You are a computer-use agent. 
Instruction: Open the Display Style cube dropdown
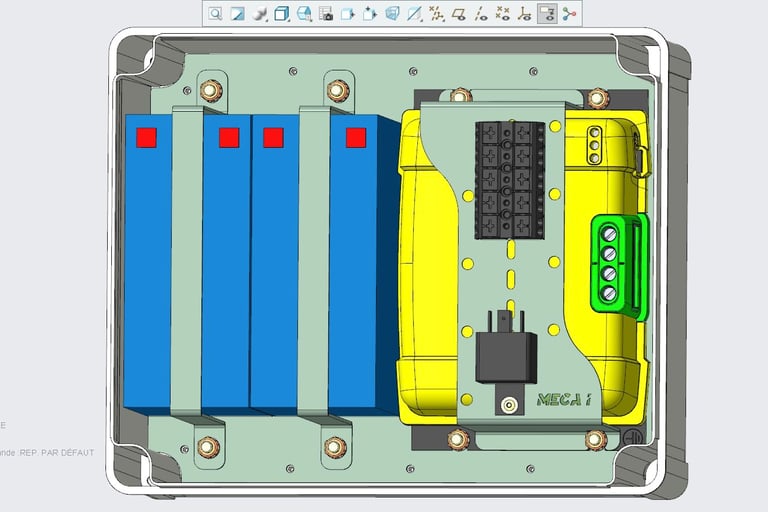282,14
